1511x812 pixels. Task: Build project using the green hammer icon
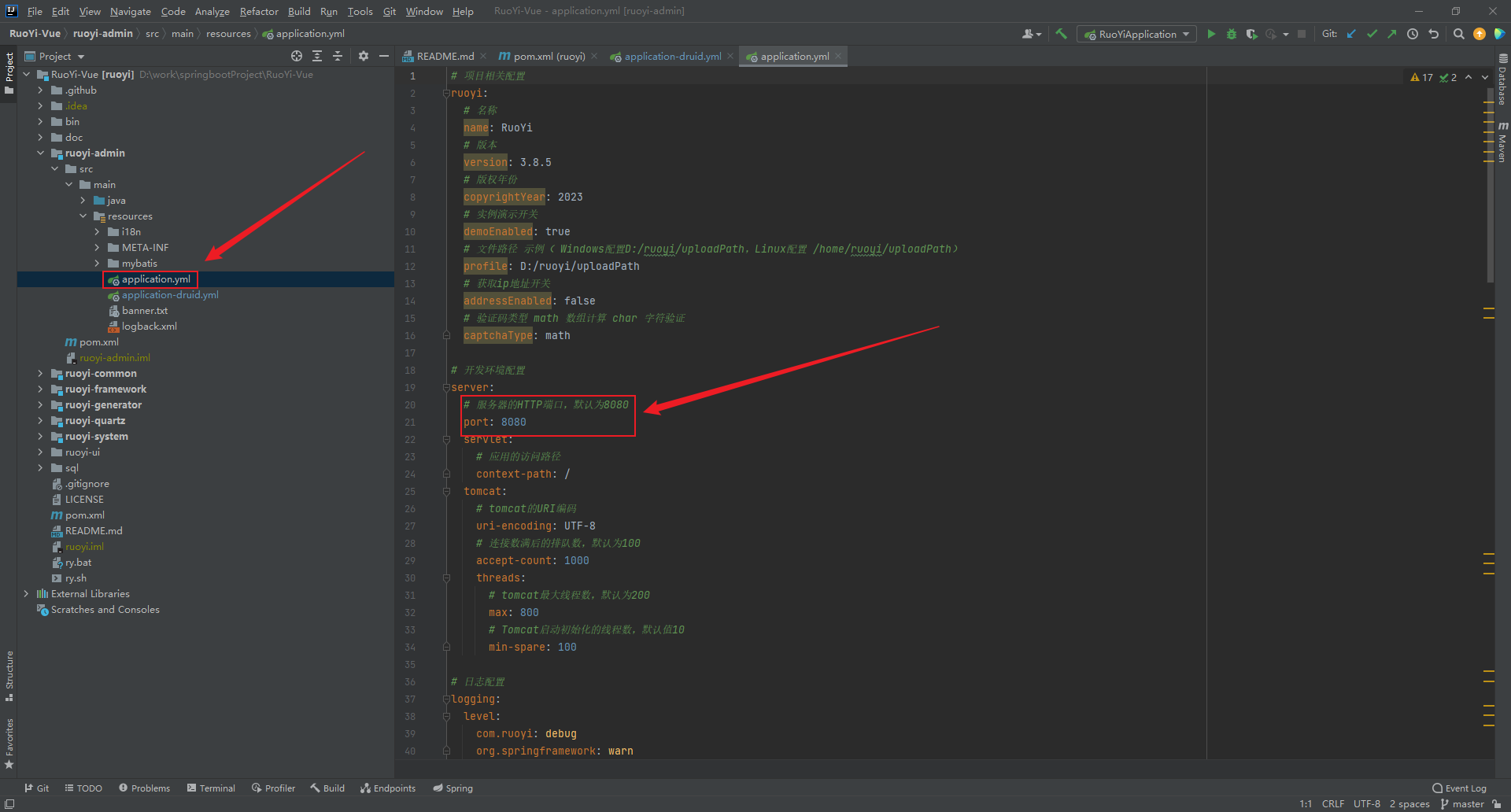tap(1061, 34)
